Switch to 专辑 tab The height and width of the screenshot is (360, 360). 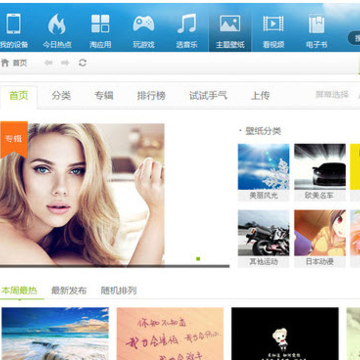point(104,96)
